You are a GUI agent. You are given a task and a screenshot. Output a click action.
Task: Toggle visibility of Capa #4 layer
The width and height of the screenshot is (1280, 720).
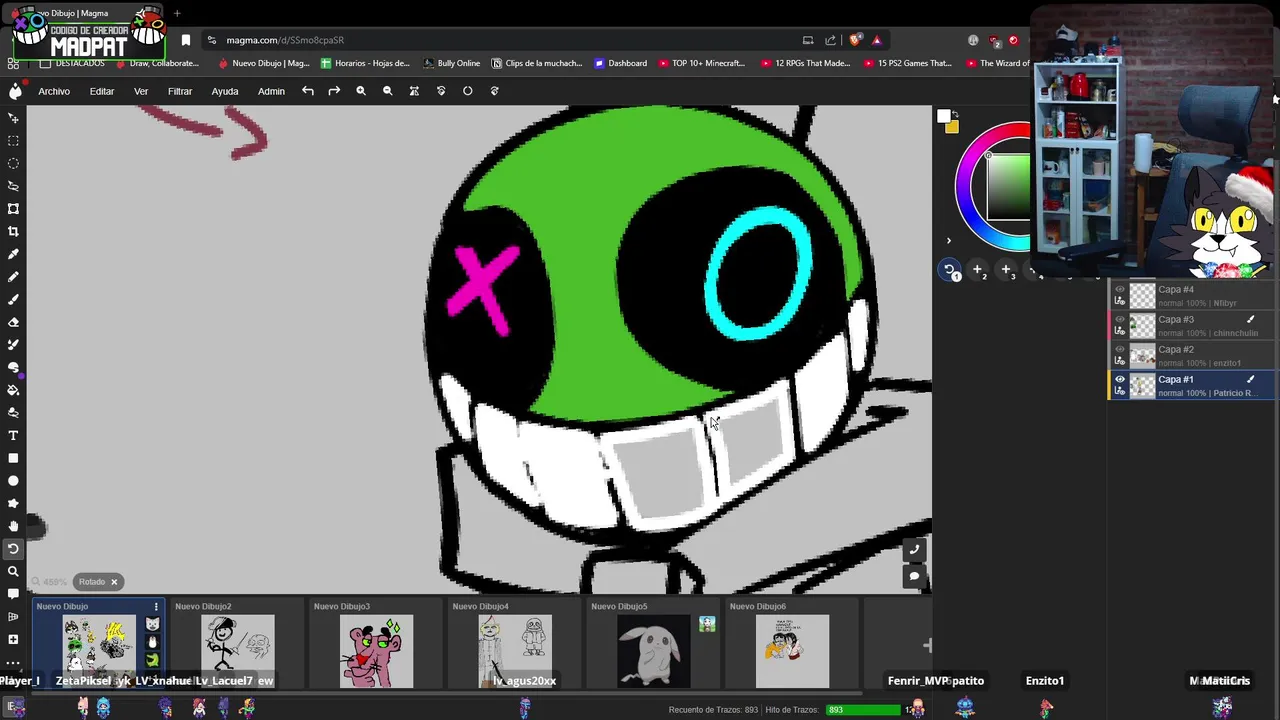pyautogui.click(x=1120, y=290)
